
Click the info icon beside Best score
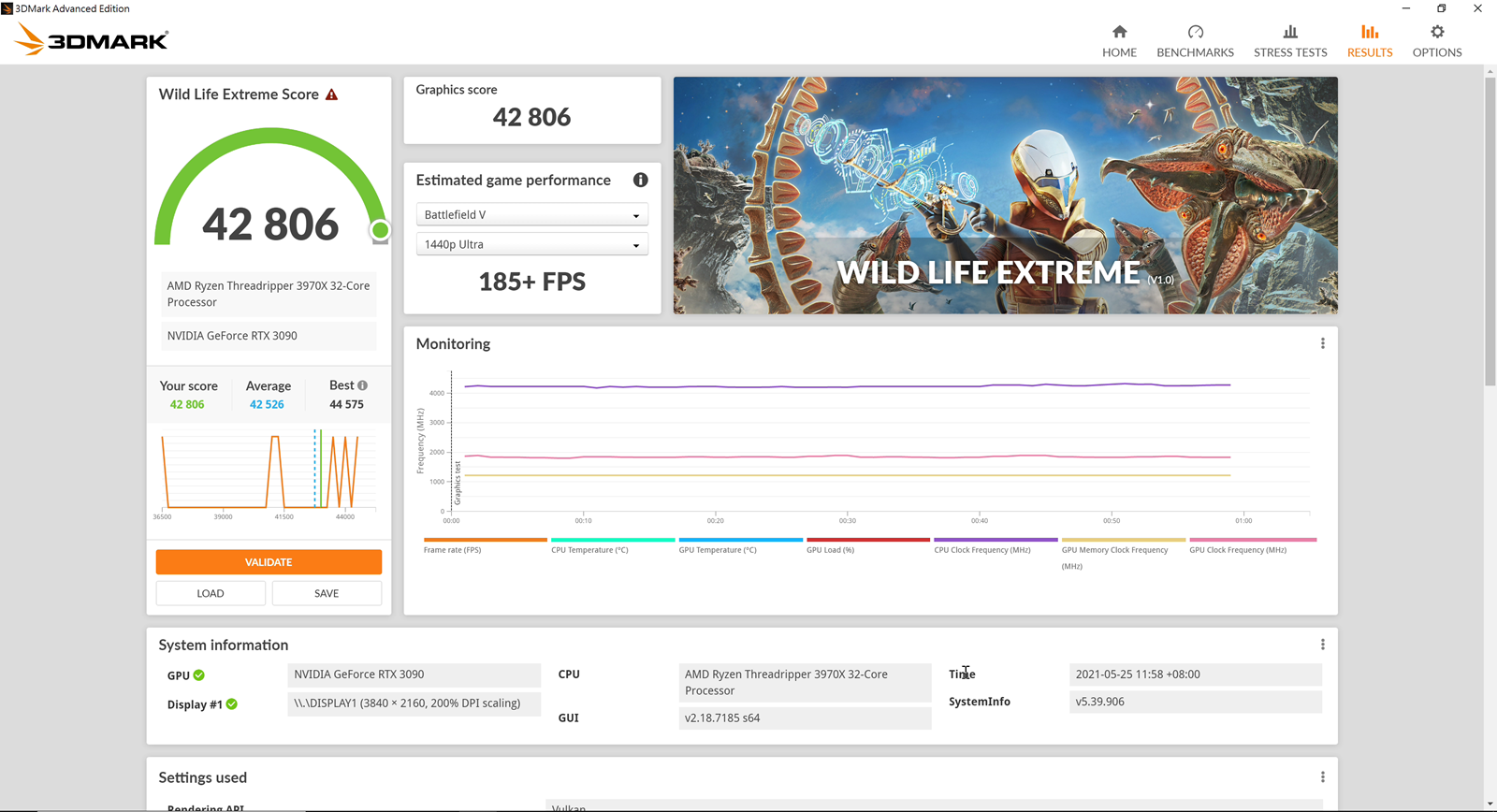362,385
